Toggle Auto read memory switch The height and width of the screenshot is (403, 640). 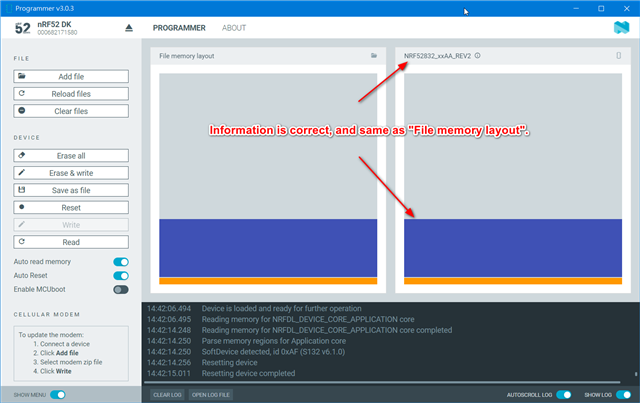[x=121, y=262]
